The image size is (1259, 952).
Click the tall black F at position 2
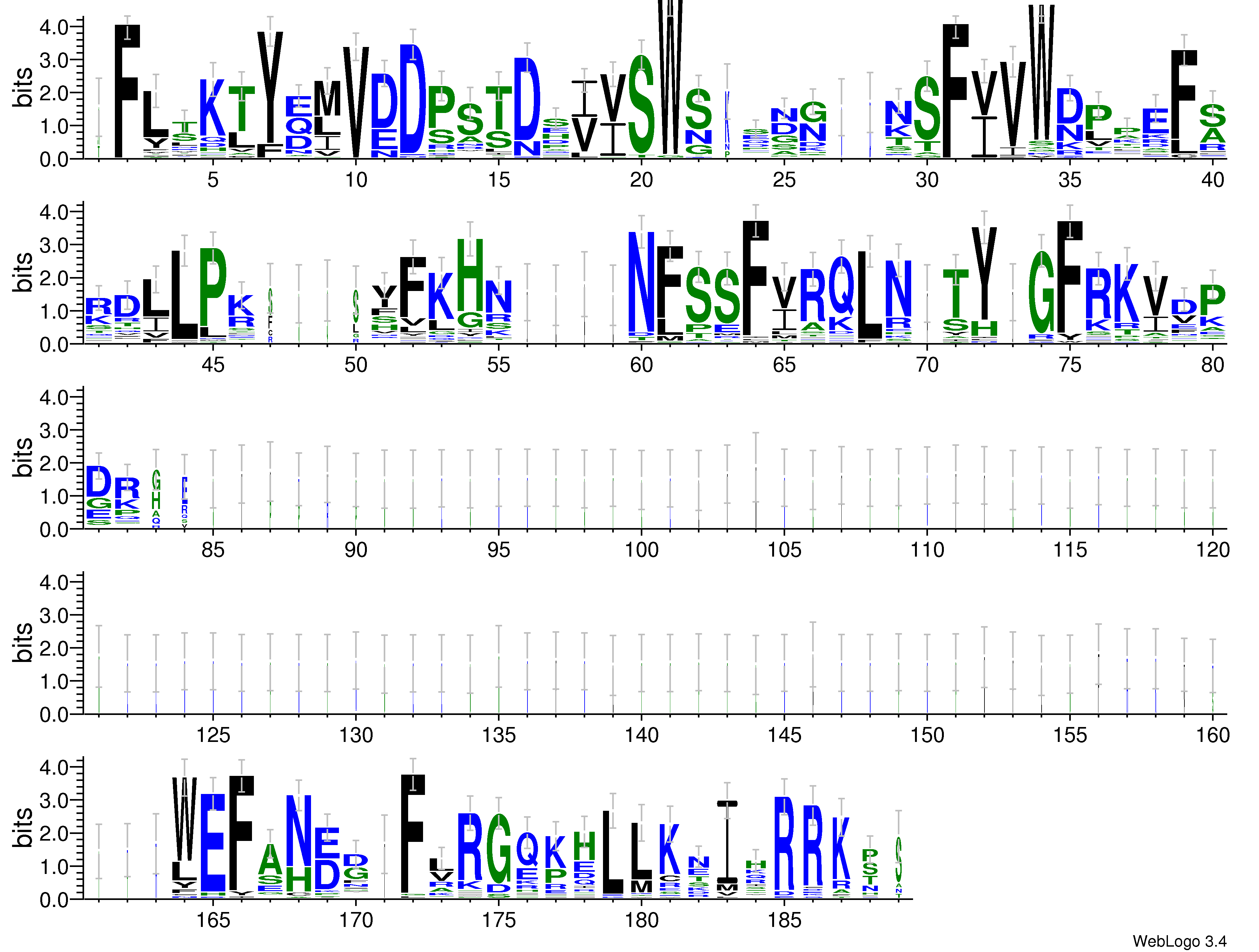127,91
